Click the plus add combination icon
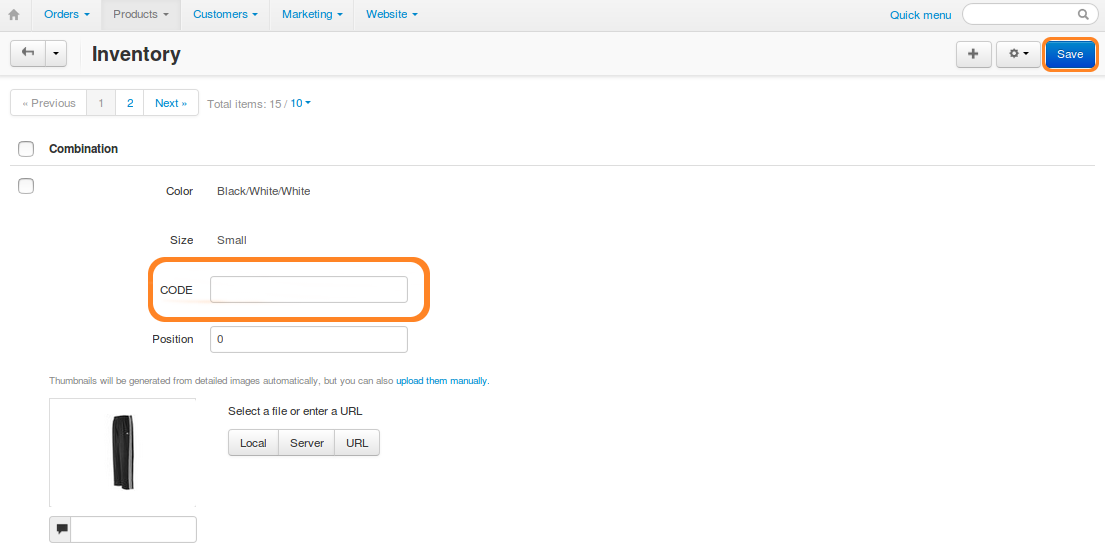This screenshot has height=550, width=1105. tap(974, 54)
